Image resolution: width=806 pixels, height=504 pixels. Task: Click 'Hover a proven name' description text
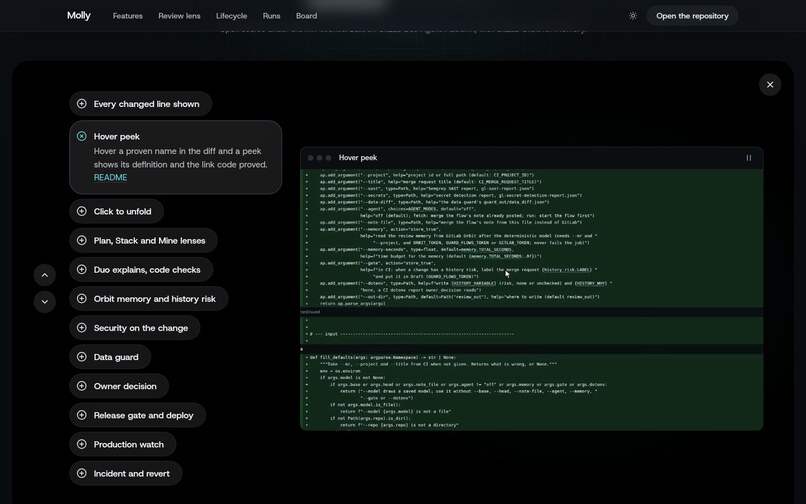pos(180,158)
